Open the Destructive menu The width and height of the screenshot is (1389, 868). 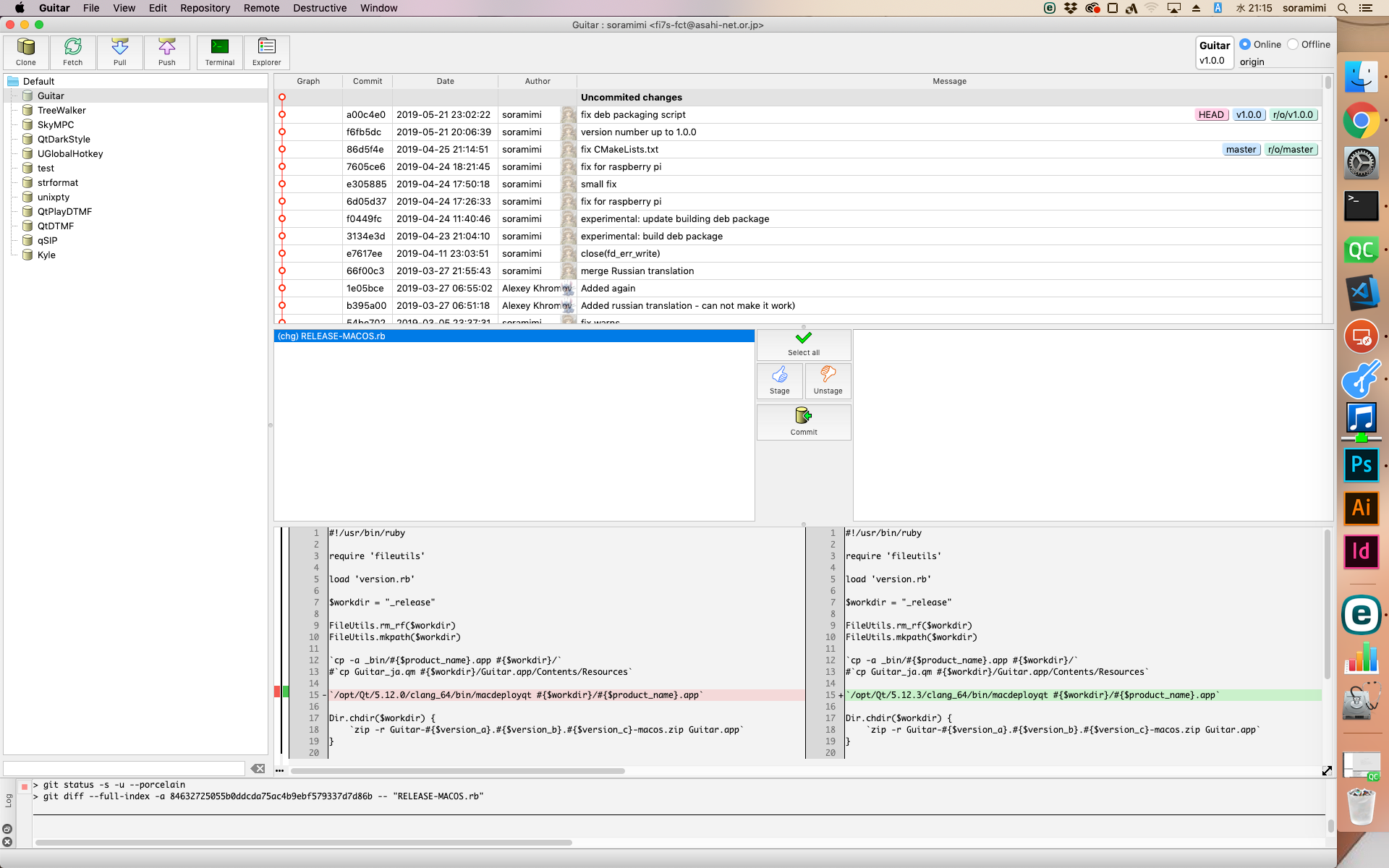click(319, 8)
